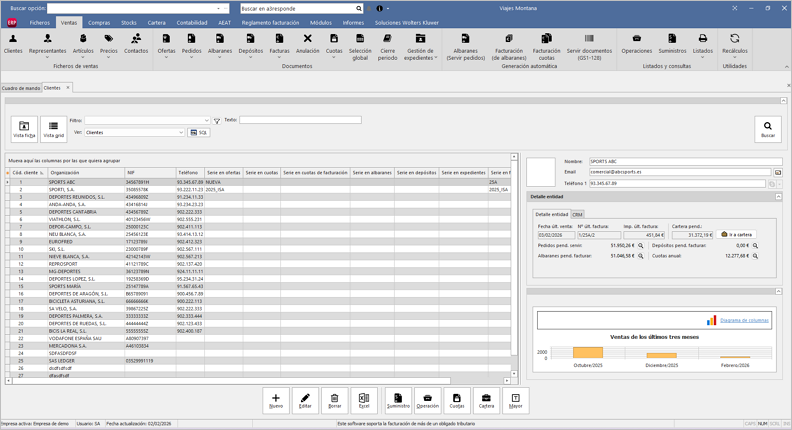Open the Listados icon

703,45
